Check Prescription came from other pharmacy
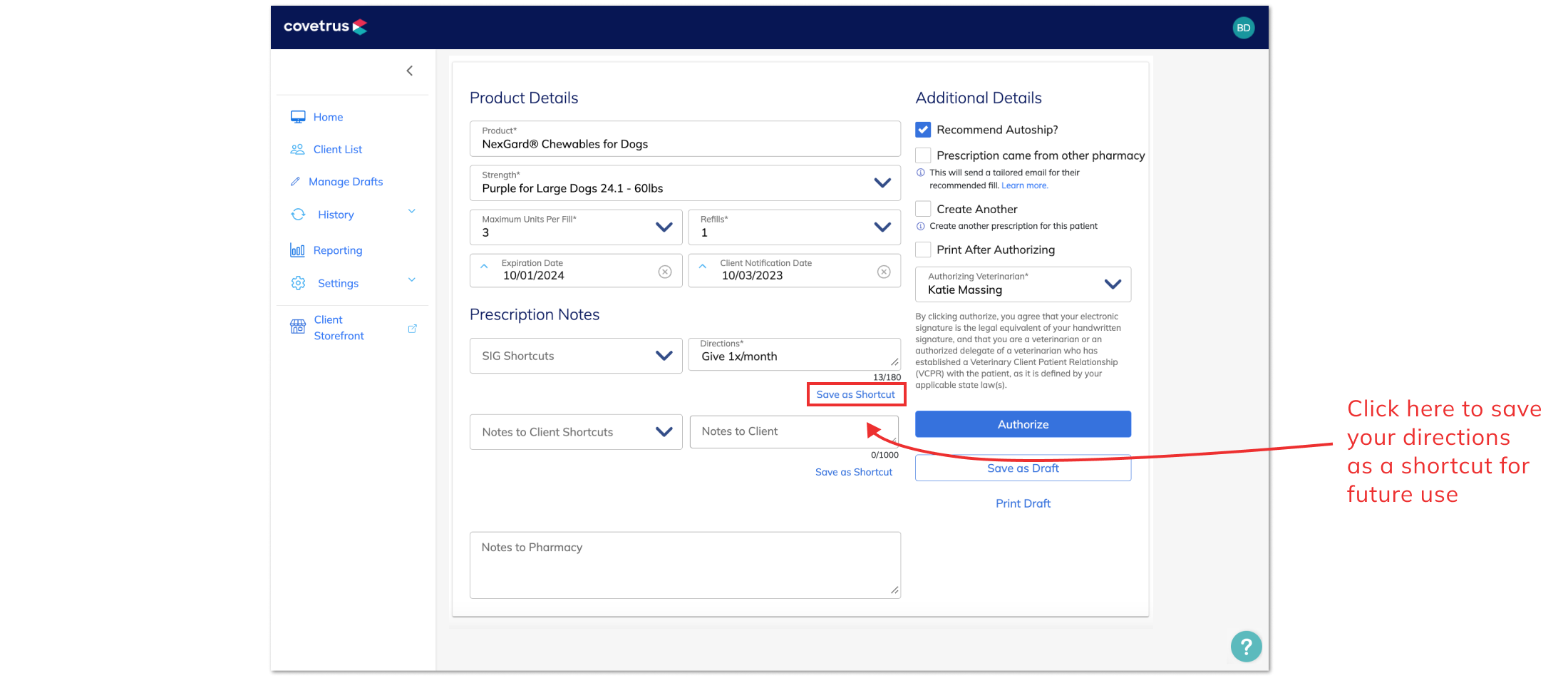1568x683 pixels. [x=923, y=155]
